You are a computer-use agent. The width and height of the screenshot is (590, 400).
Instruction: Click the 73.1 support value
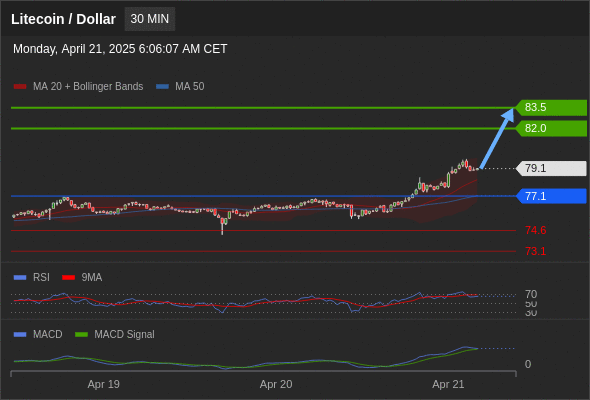coord(535,251)
